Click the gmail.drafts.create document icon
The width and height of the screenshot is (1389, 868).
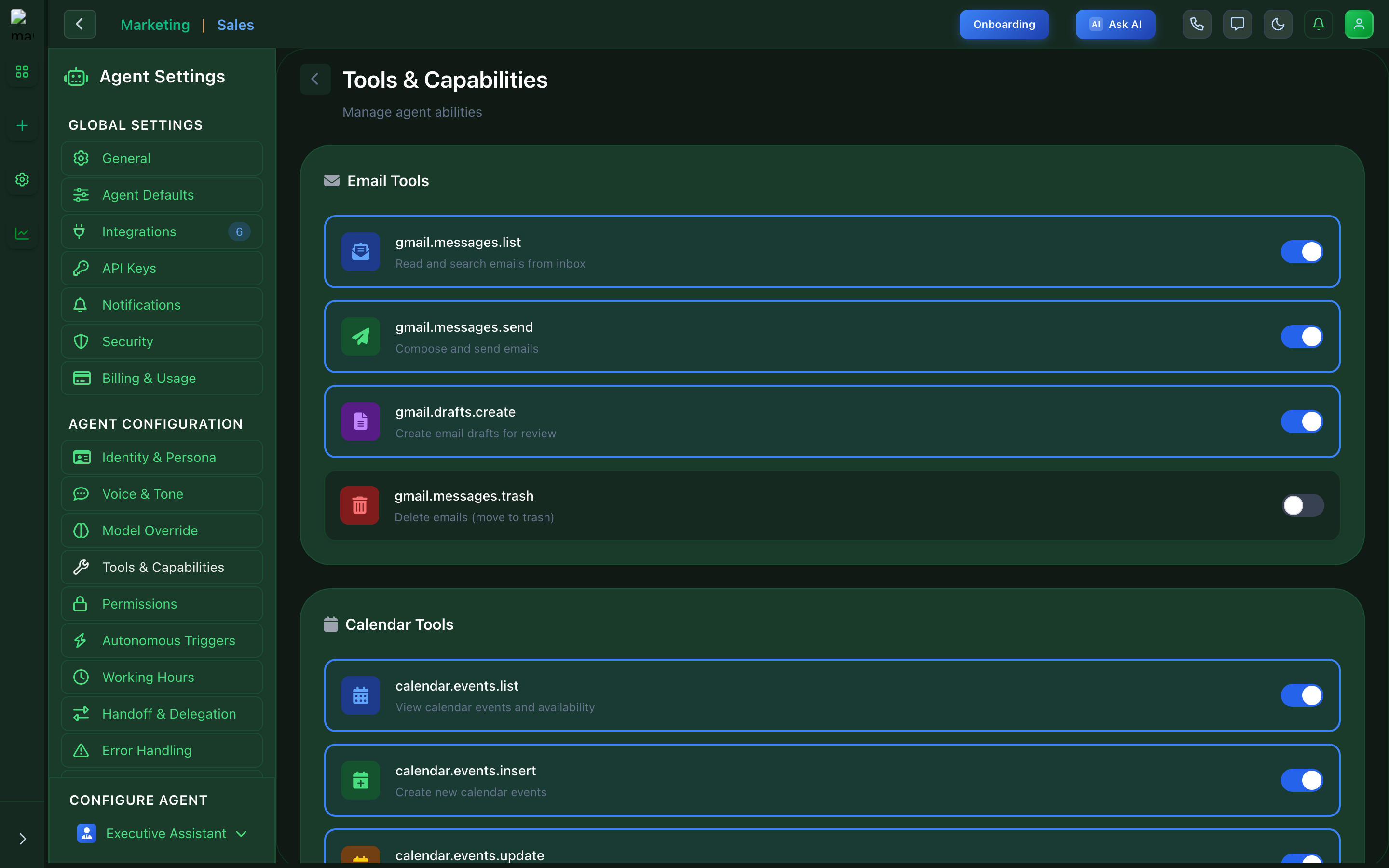pos(360,421)
